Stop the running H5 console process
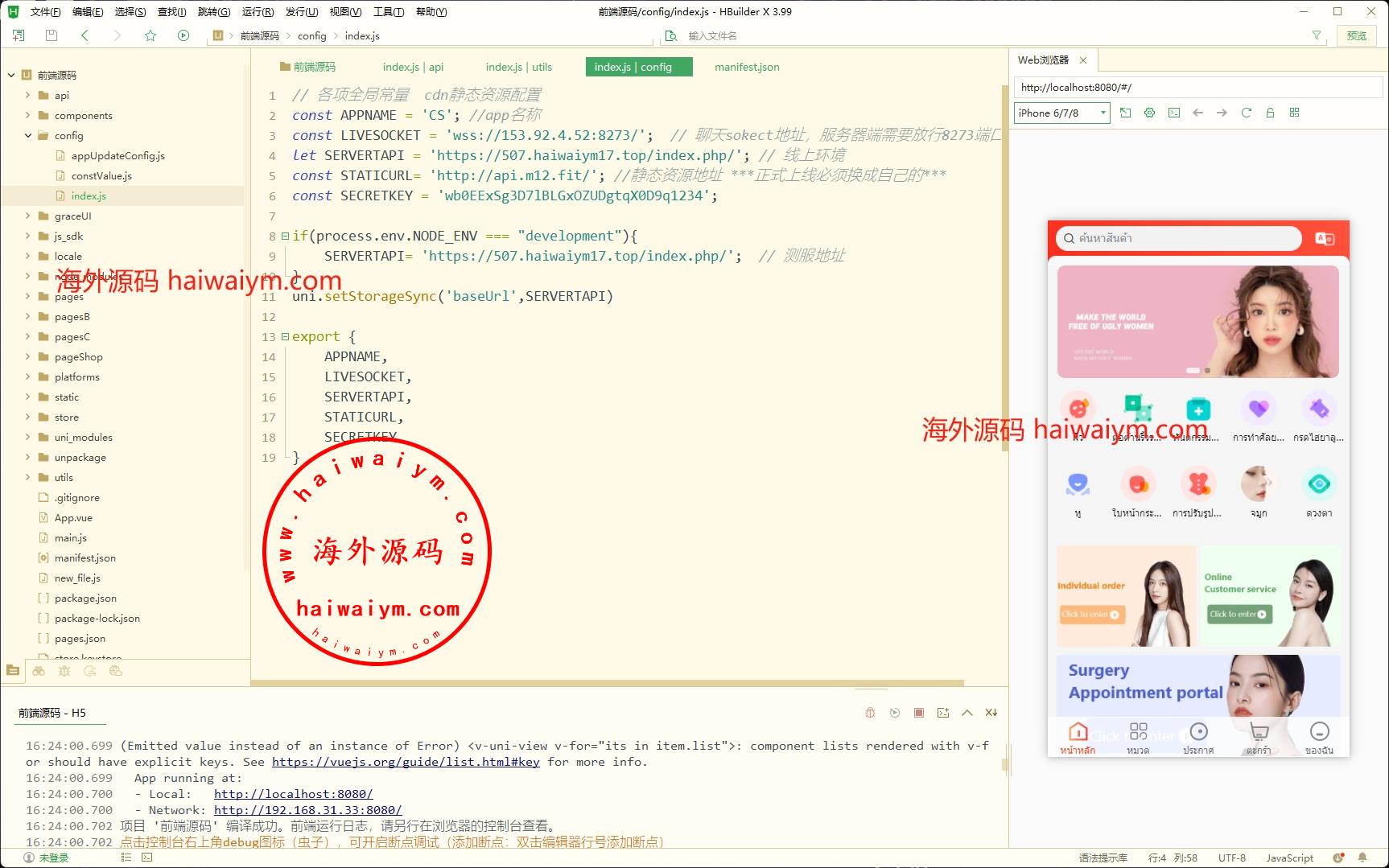1389x868 pixels. coord(919,713)
